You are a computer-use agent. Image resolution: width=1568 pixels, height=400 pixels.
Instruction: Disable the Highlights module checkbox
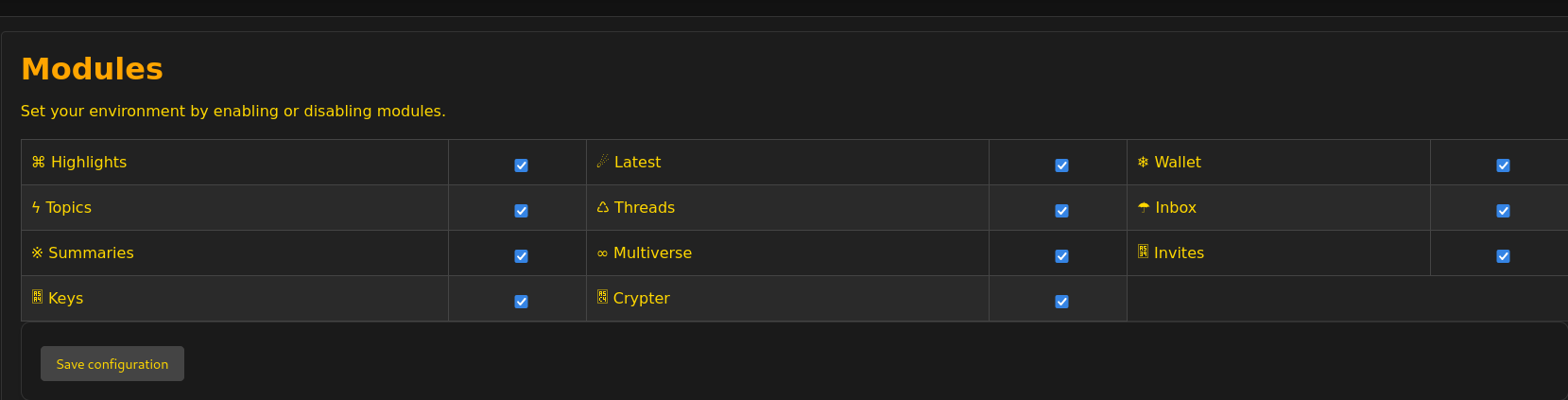(521, 165)
